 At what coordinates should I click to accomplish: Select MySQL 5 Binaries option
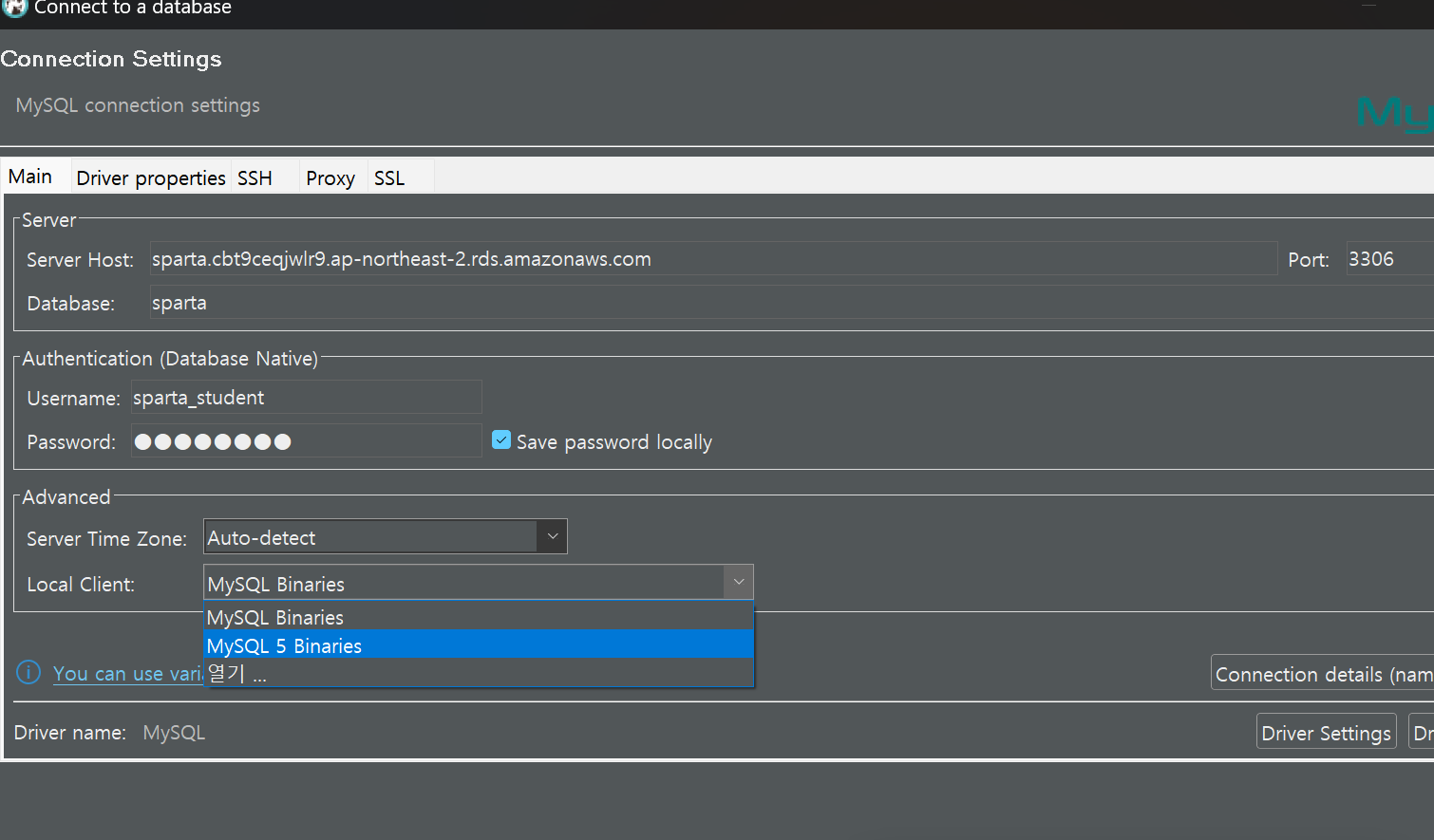point(479,645)
